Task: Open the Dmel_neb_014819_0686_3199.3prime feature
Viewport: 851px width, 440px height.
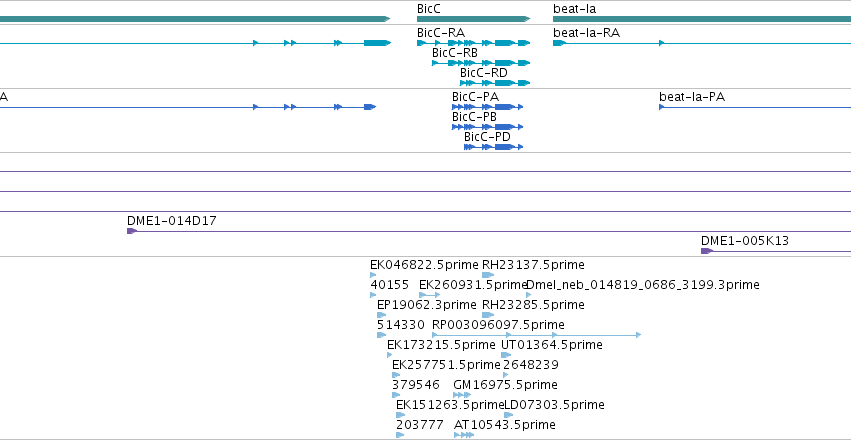Action: click(x=643, y=285)
